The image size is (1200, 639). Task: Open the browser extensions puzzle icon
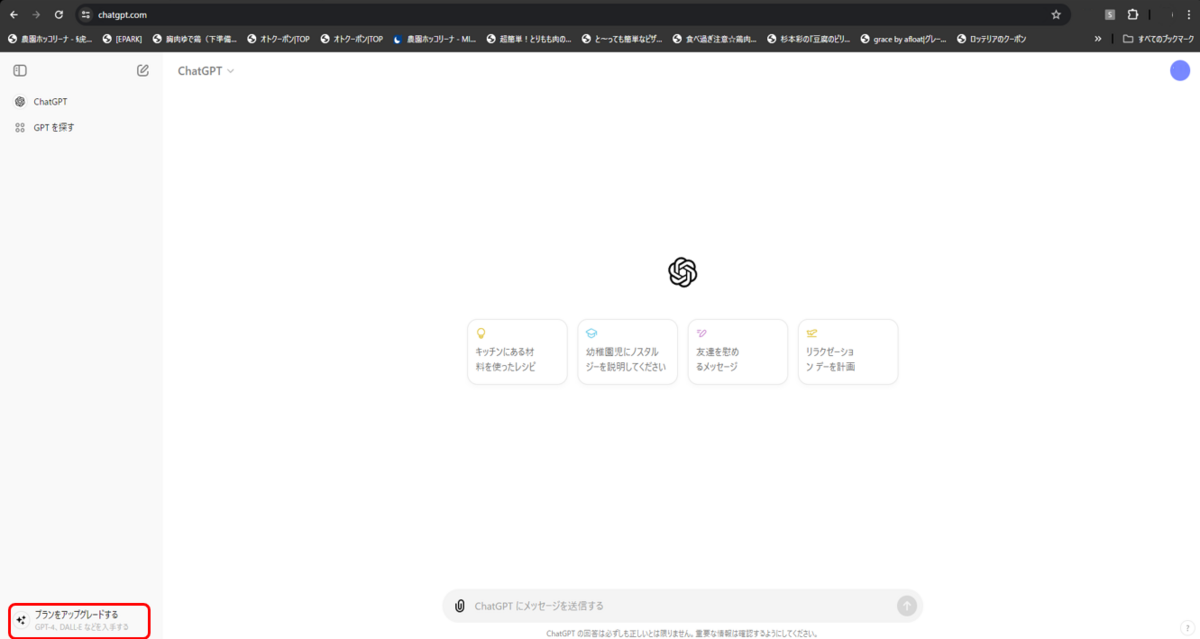(x=1133, y=15)
